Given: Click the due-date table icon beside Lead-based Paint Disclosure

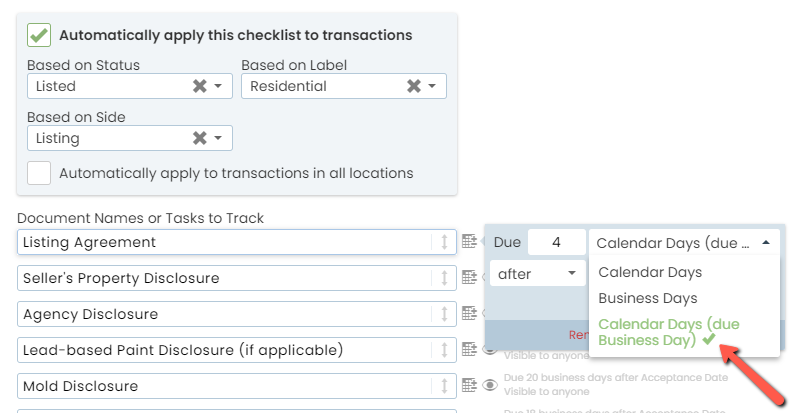Looking at the screenshot, I should pos(470,349).
